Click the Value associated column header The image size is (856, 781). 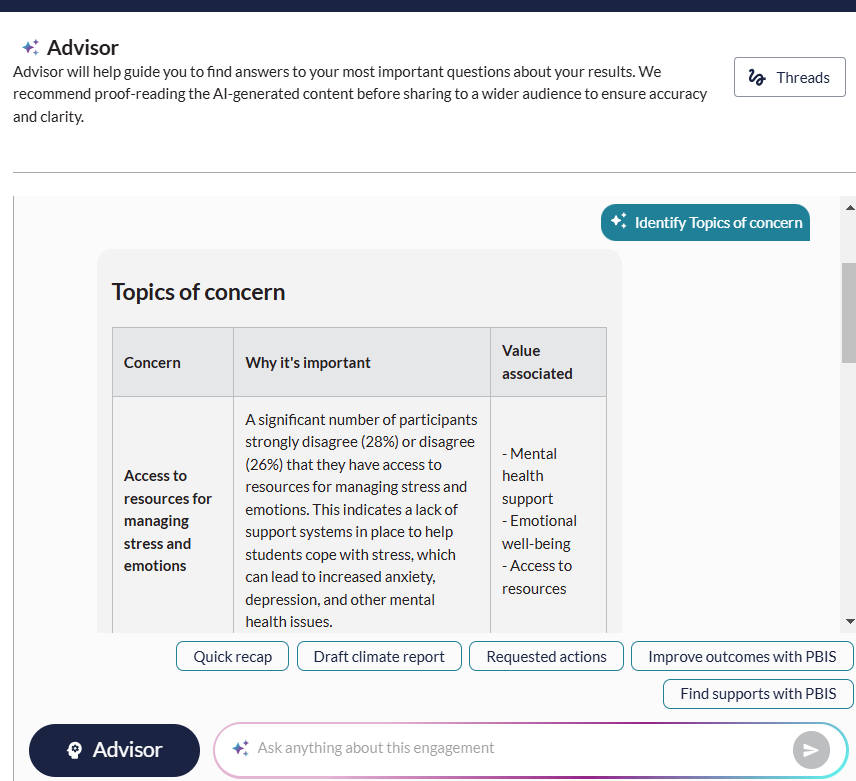tap(537, 362)
